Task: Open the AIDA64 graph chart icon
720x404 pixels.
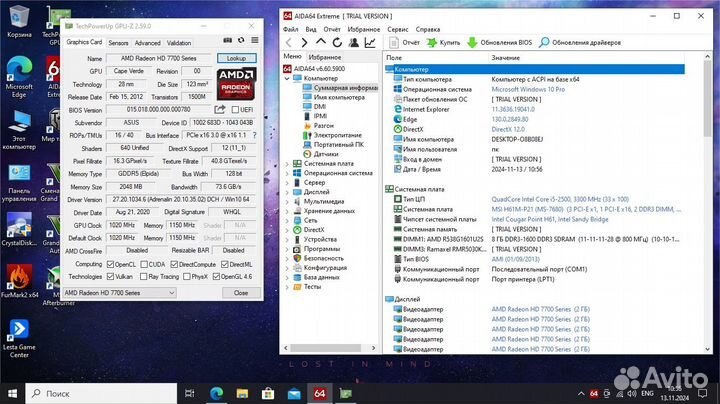Action: [x=370, y=43]
